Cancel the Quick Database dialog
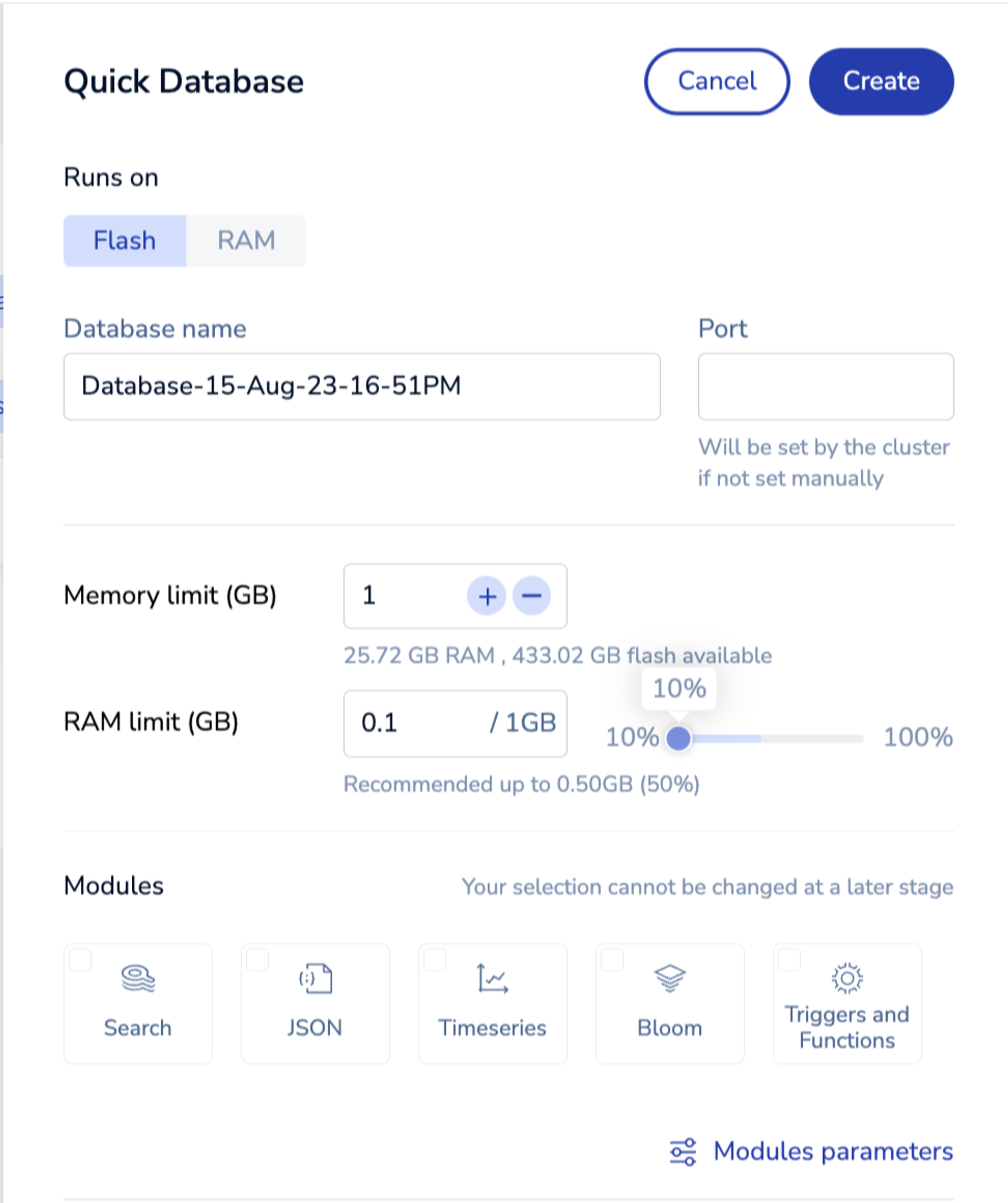 (x=717, y=81)
